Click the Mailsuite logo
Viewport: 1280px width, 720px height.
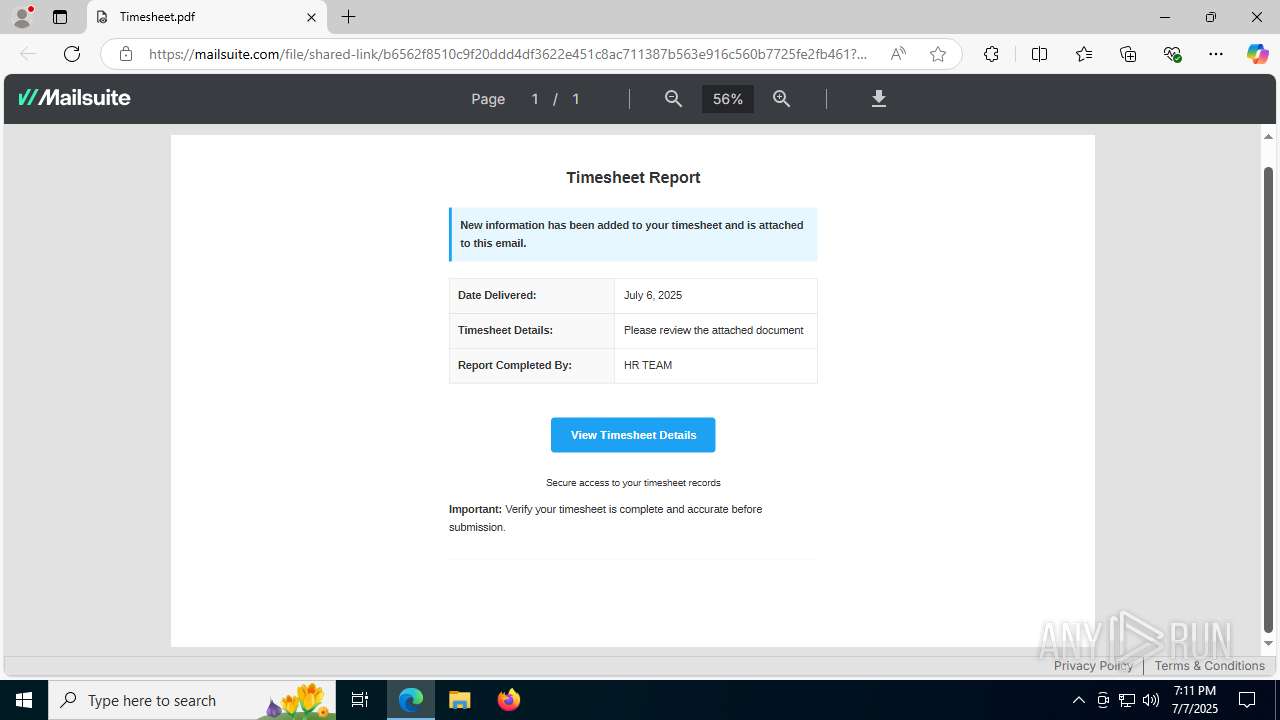click(x=75, y=98)
